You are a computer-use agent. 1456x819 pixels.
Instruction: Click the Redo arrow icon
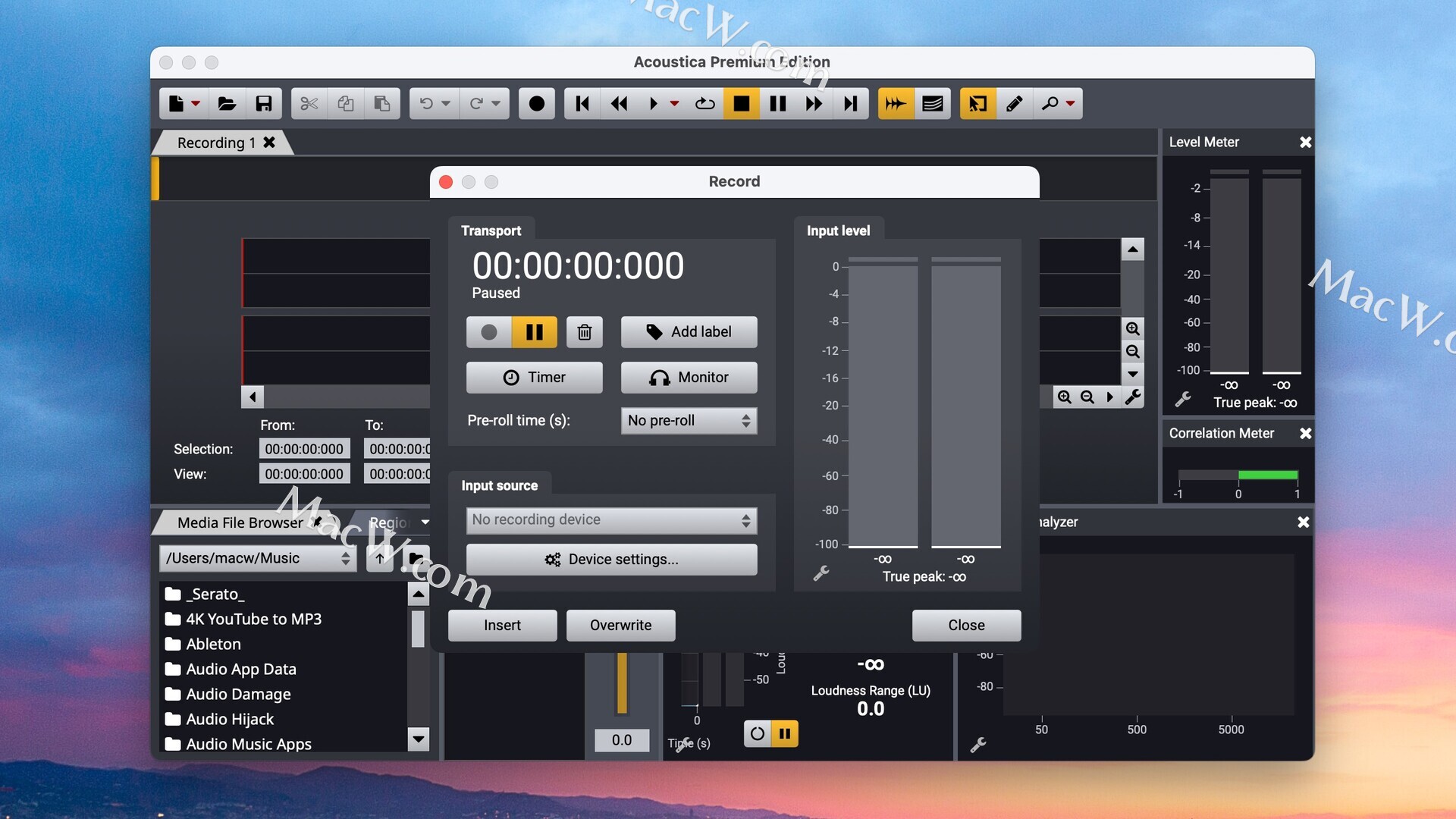click(476, 104)
